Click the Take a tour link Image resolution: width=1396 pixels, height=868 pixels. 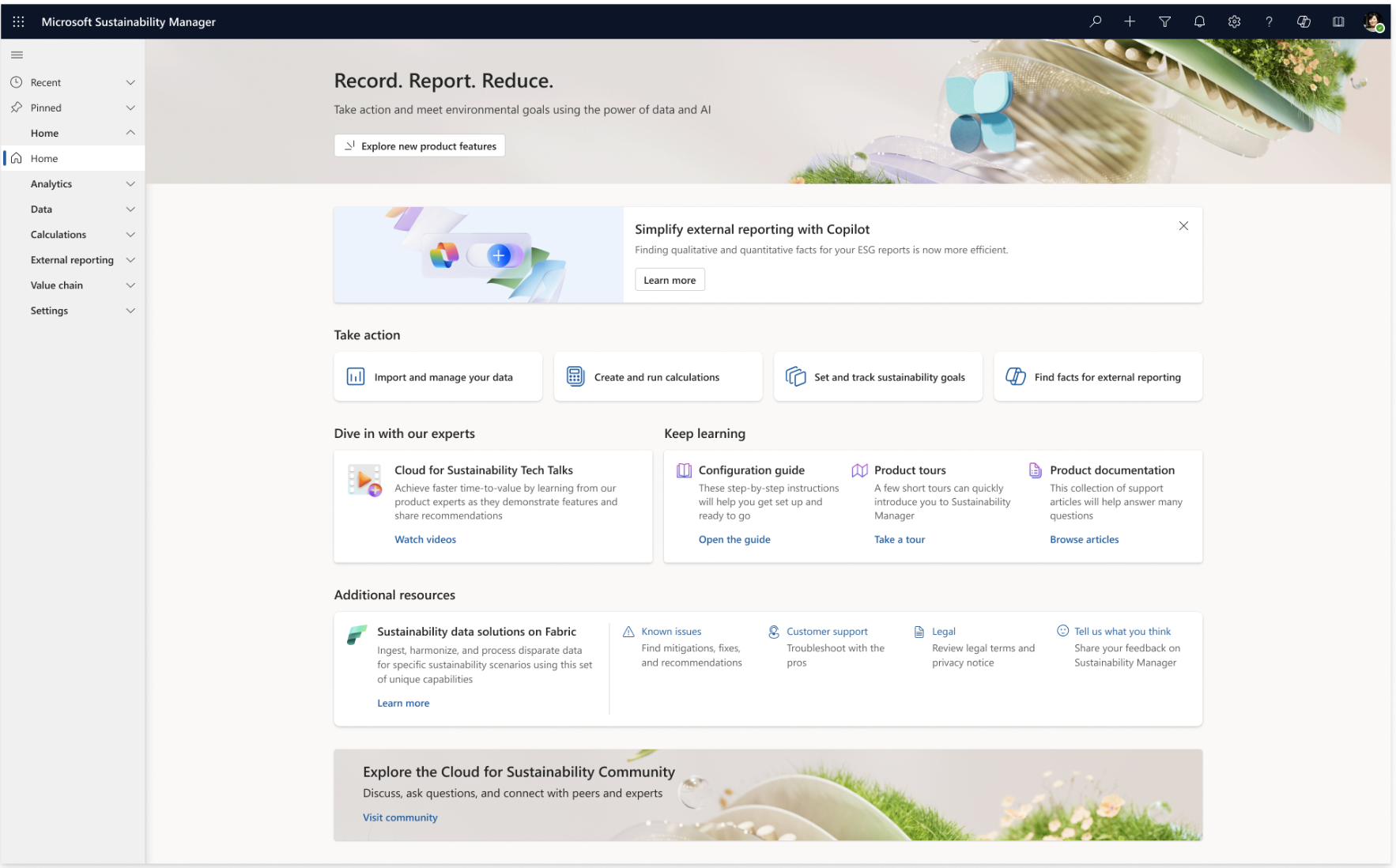[900, 539]
